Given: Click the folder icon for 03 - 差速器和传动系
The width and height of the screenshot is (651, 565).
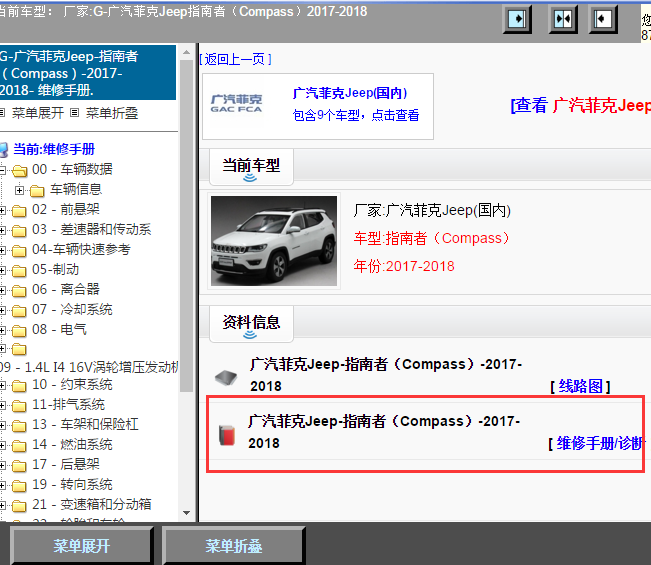Looking at the screenshot, I should point(19,230).
